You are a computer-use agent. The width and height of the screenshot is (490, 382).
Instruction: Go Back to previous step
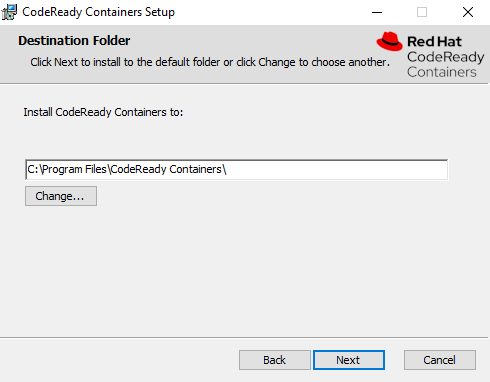275,360
